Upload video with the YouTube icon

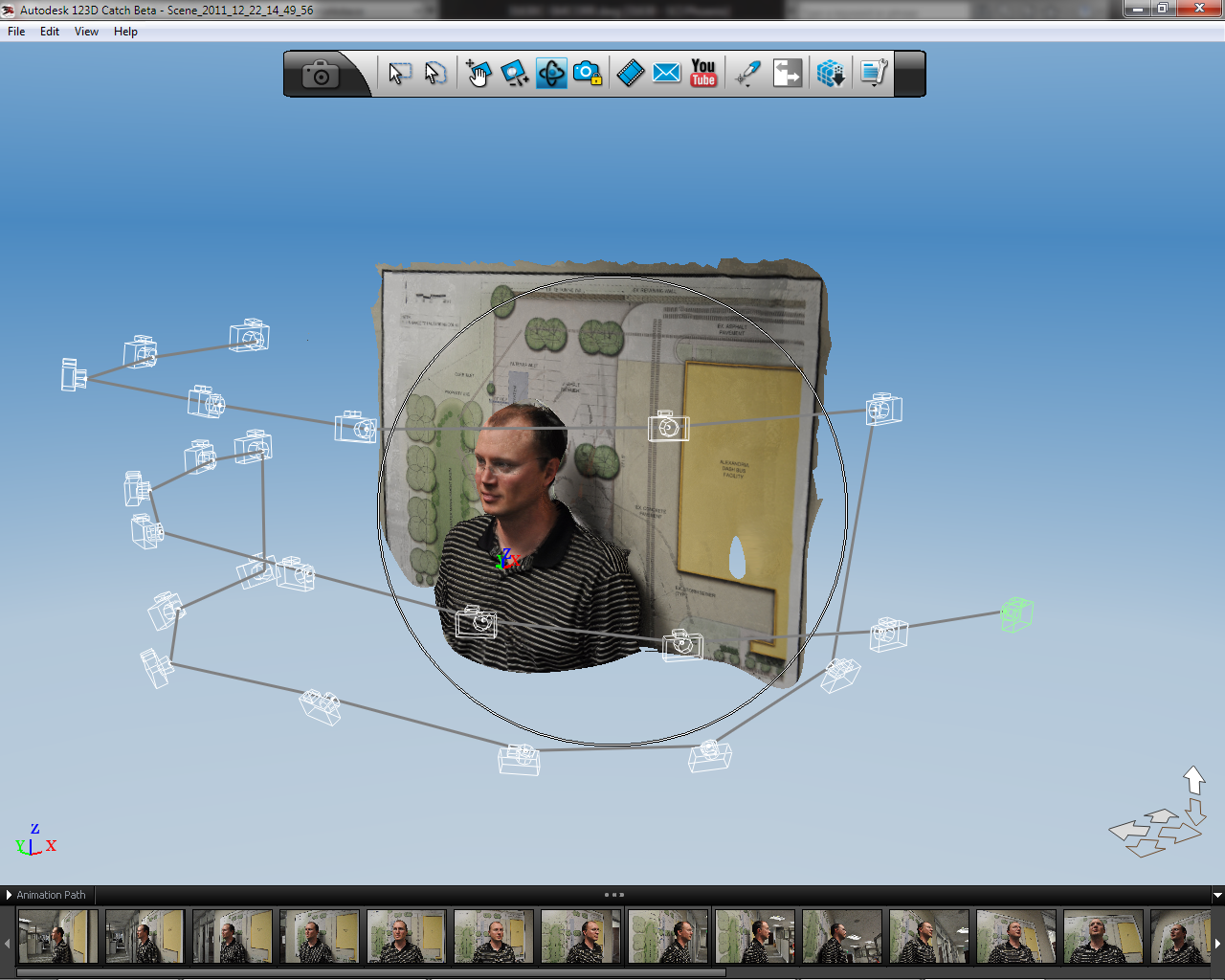(703, 74)
